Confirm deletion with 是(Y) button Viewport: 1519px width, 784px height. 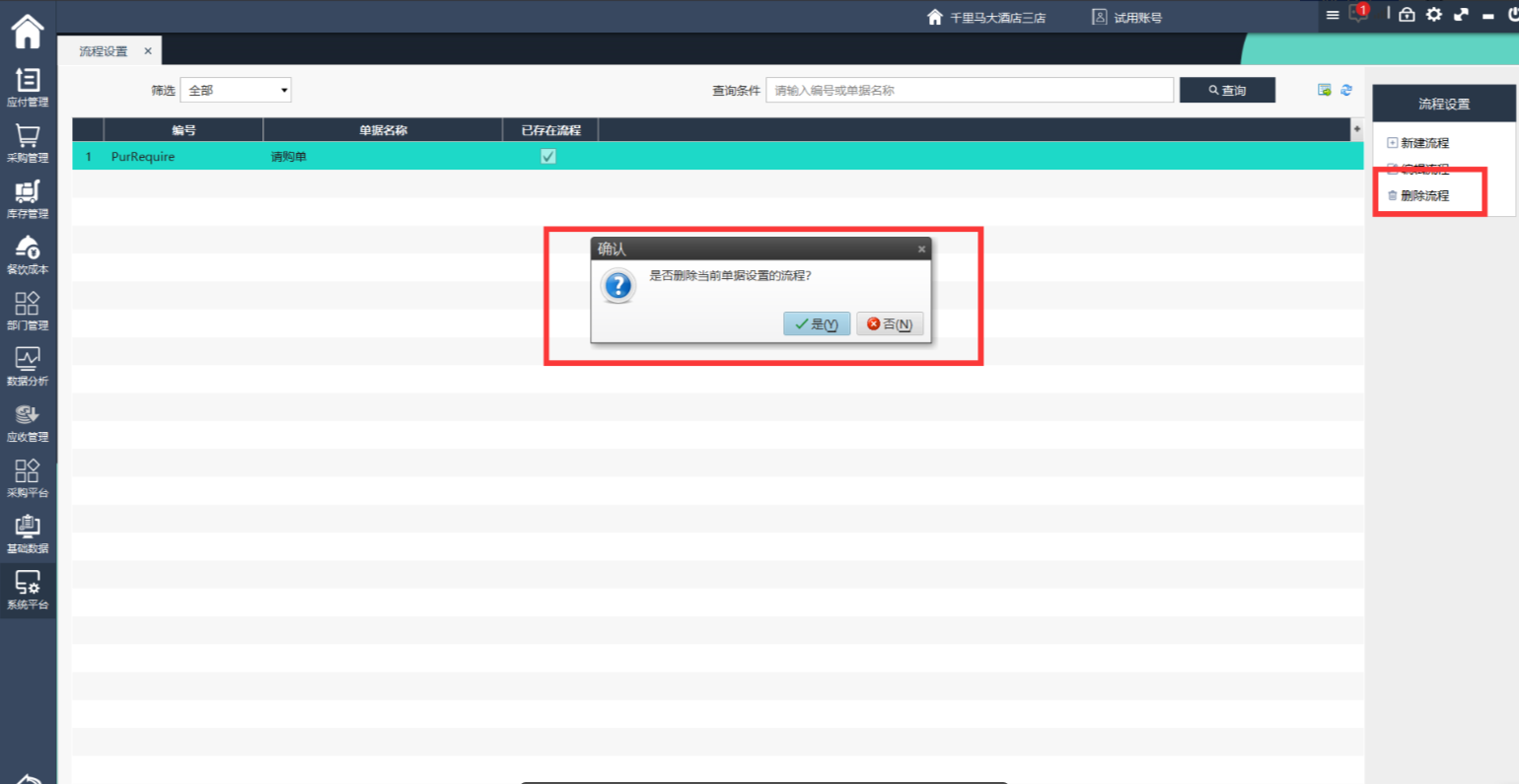click(x=817, y=324)
